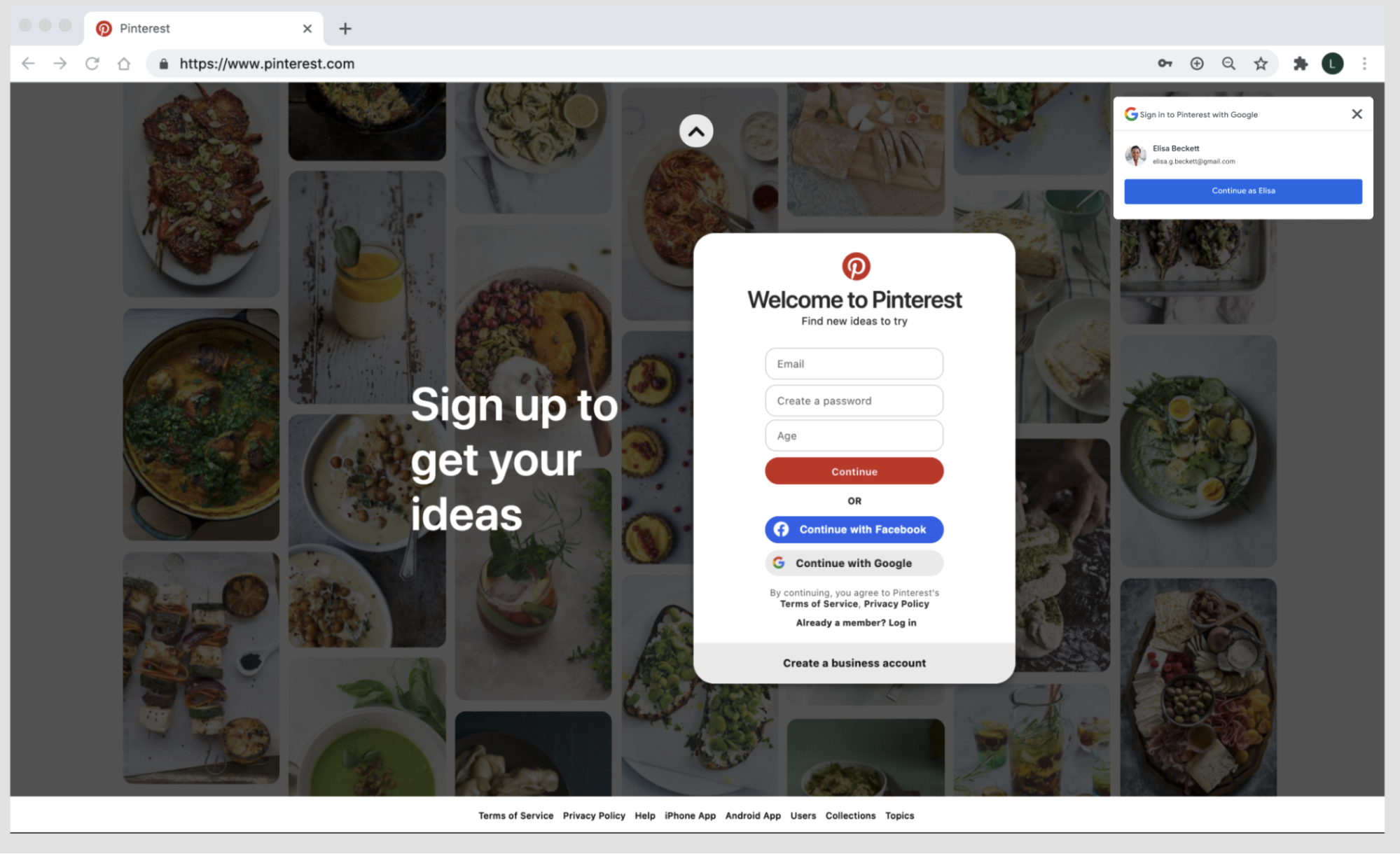The width and height of the screenshot is (1400, 854).
Task: Click the scroll-up chevron arrow button
Action: pyautogui.click(x=696, y=131)
